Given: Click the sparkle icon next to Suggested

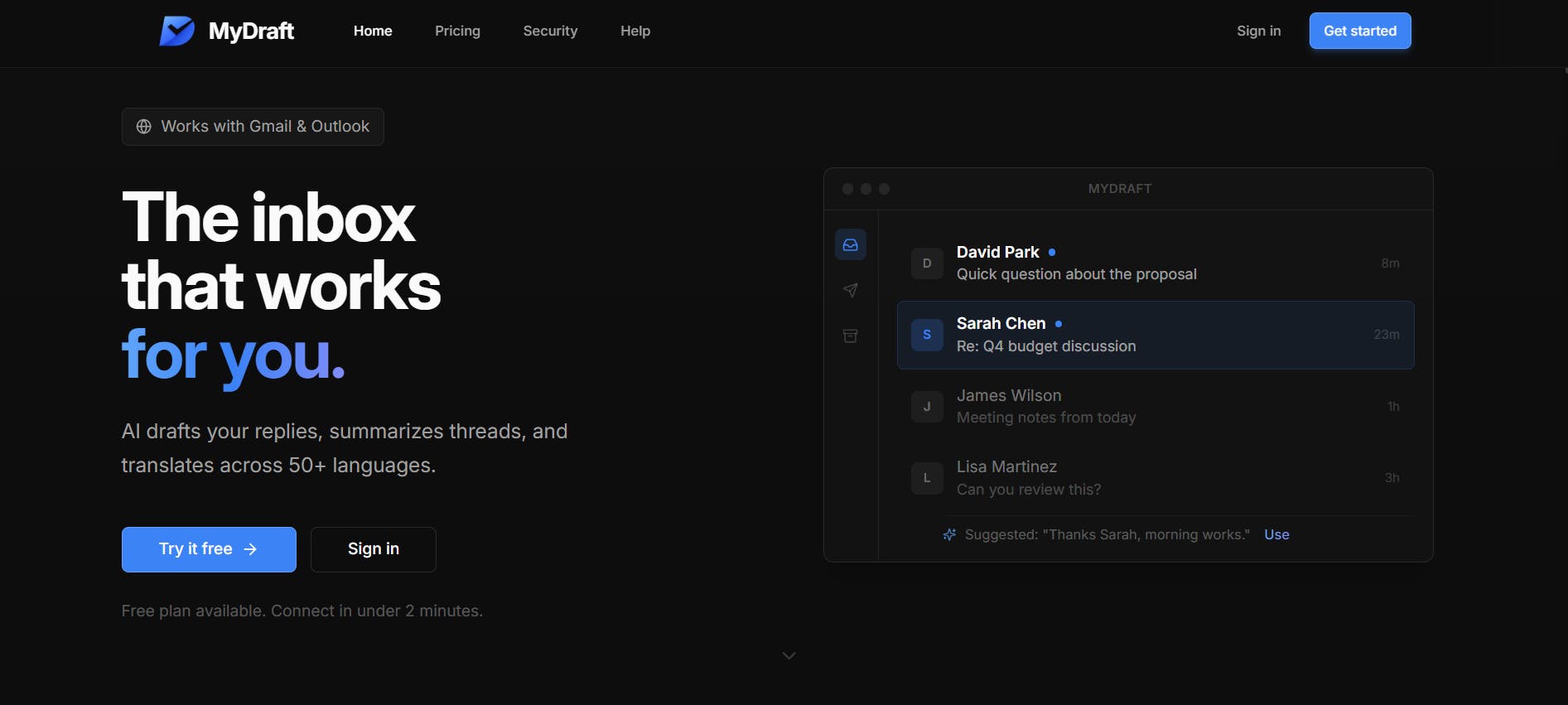Looking at the screenshot, I should pos(949,534).
